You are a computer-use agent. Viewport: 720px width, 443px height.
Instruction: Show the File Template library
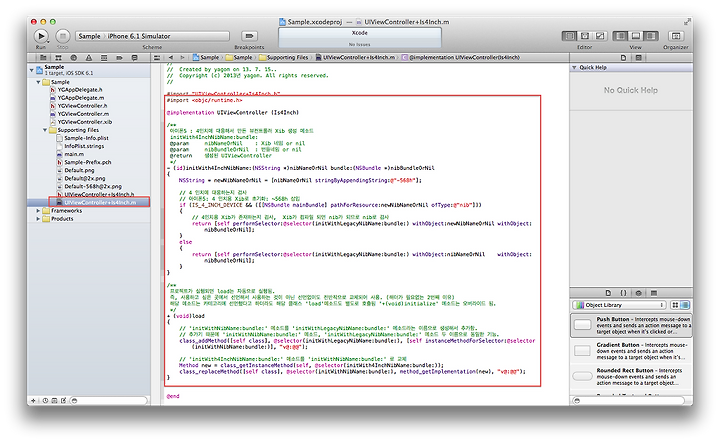tap(608, 293)
